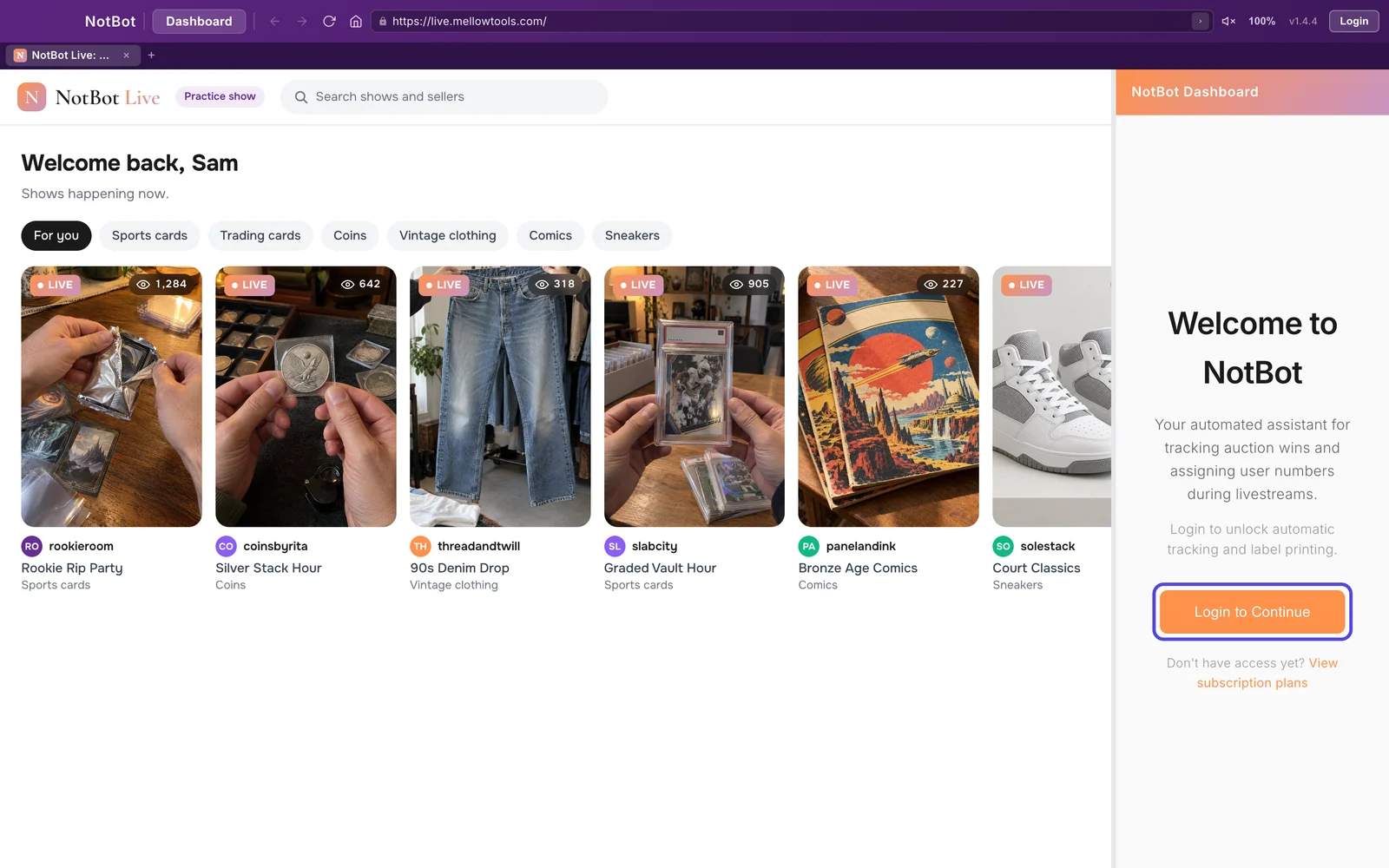Unmute audio via the speaker icon
1389x868 pixels.
click(1228, 21)
